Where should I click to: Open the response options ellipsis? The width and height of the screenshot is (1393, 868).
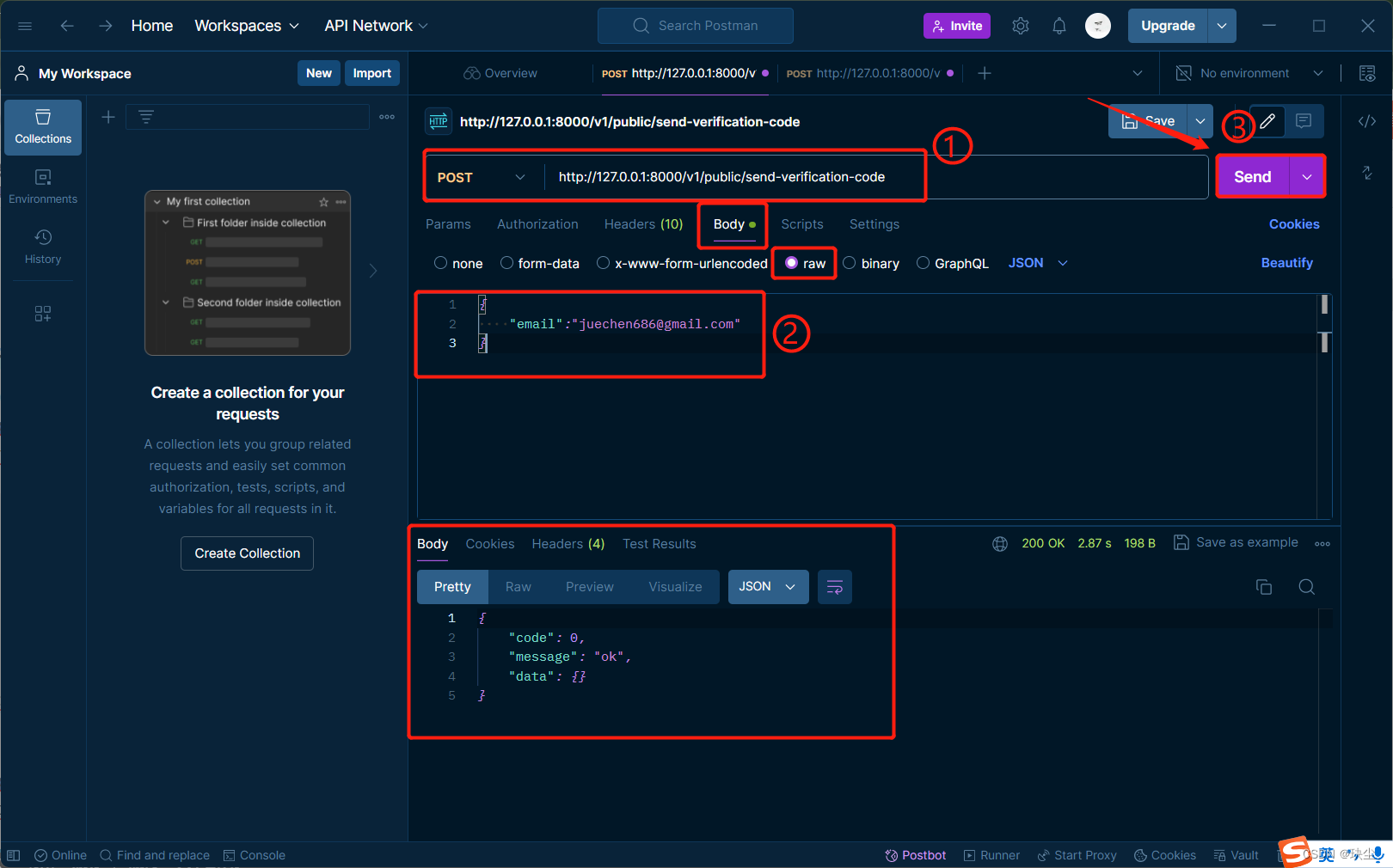coord(1322,543)
